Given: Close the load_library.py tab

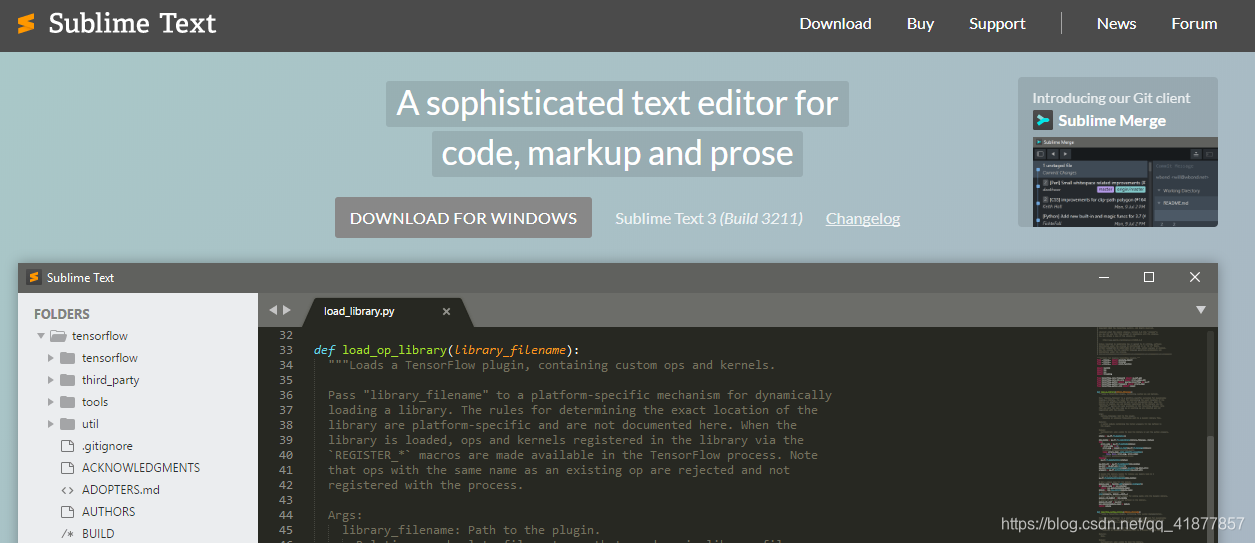Looking at the screenshot, I should (446, 311).
